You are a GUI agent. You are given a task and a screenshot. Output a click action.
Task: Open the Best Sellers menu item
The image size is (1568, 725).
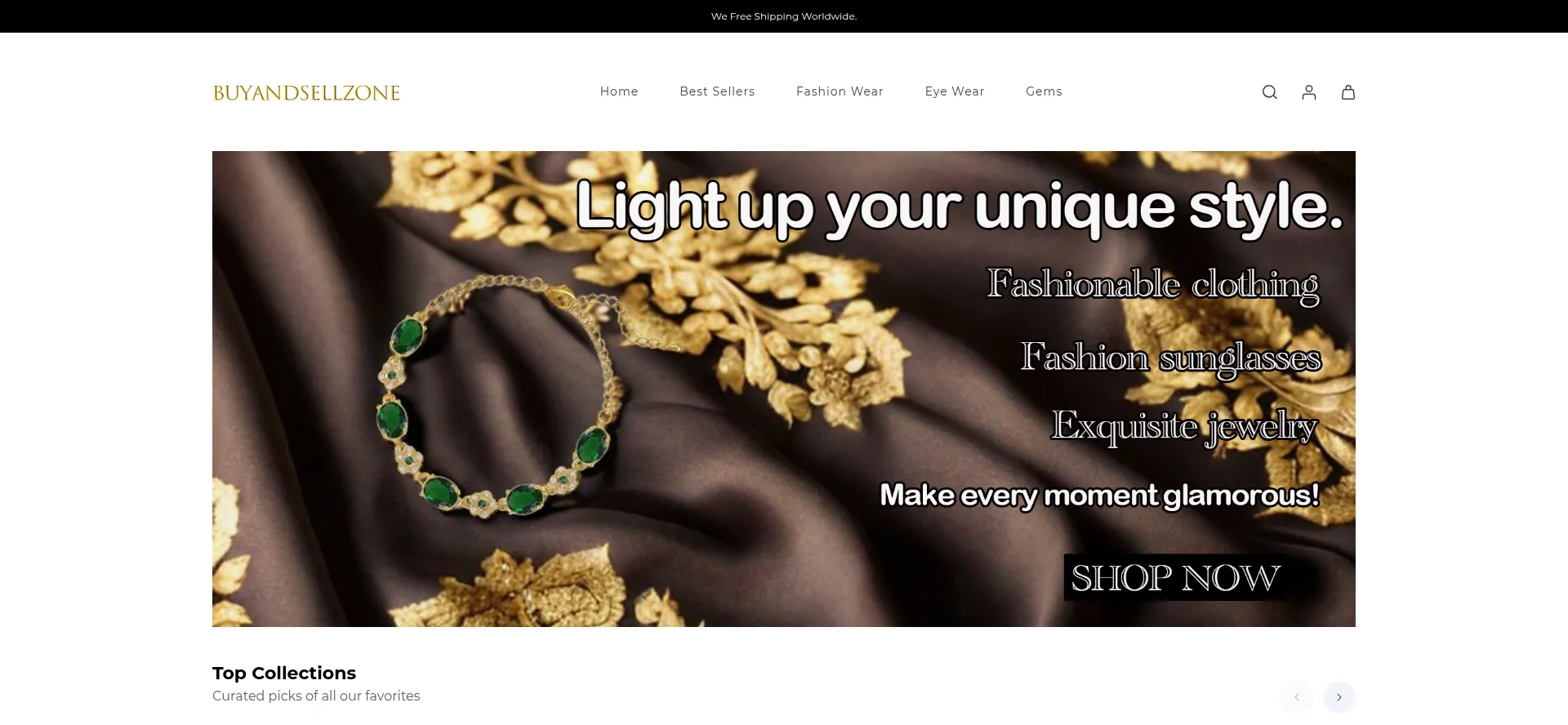(x=717, y=91)
